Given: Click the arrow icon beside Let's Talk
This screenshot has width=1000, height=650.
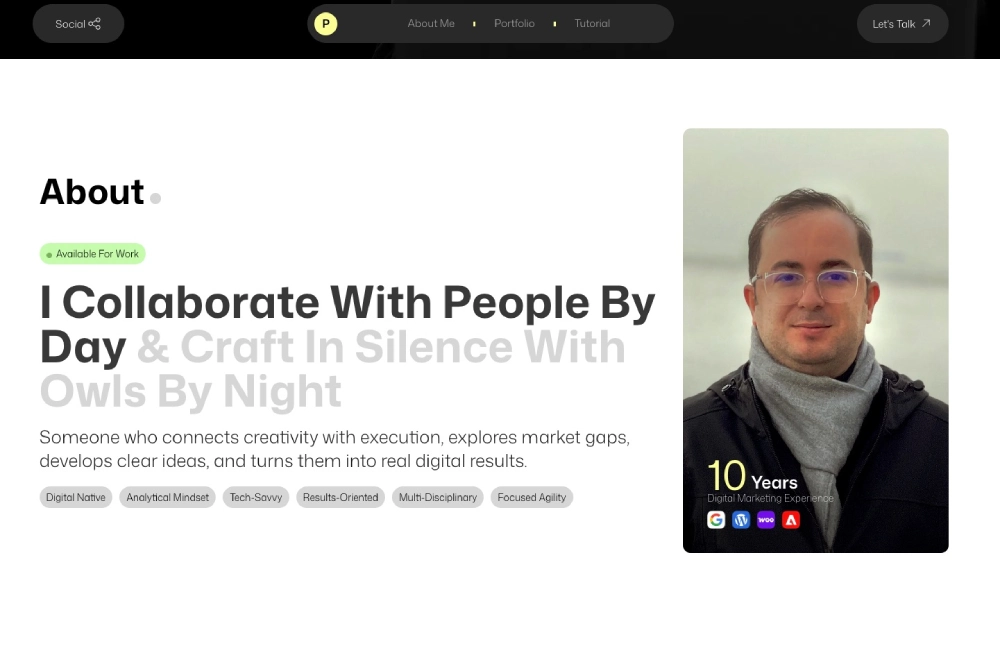Looking at the screenshot, I should click(x=926, y=23).
